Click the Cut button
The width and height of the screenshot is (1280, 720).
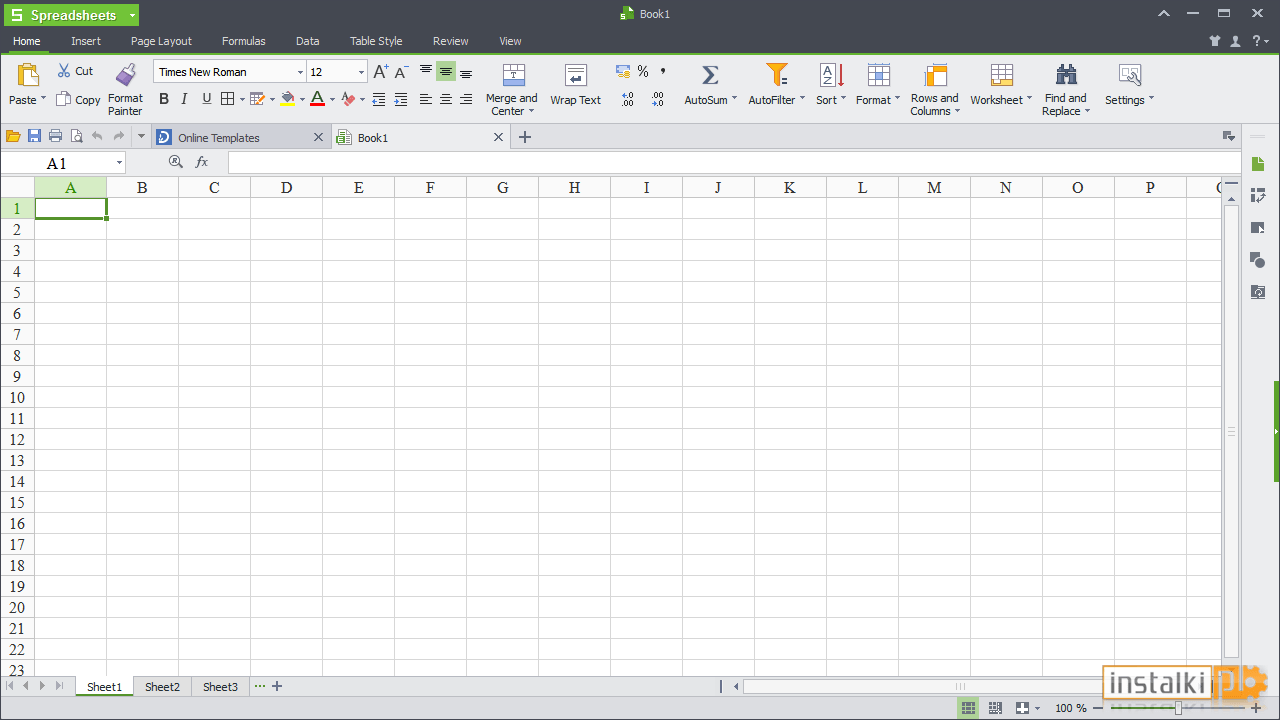tap(75, 71)
